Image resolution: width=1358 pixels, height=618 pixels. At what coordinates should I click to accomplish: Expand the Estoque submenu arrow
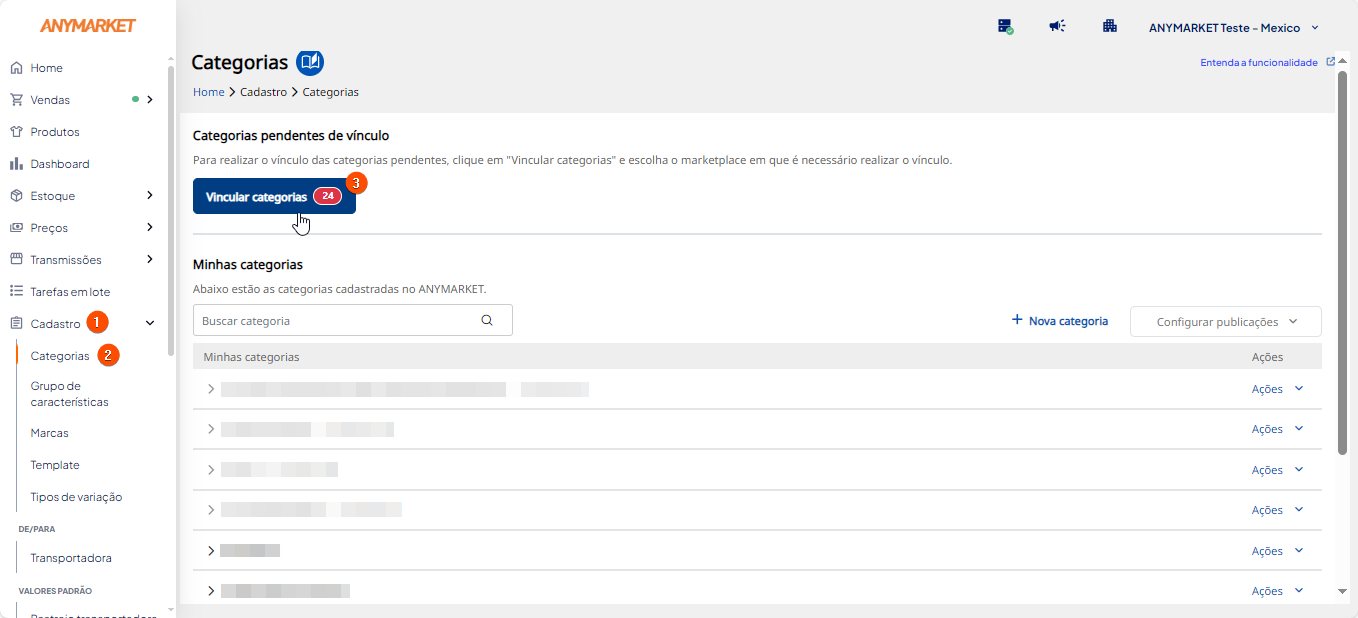(150, 196)
